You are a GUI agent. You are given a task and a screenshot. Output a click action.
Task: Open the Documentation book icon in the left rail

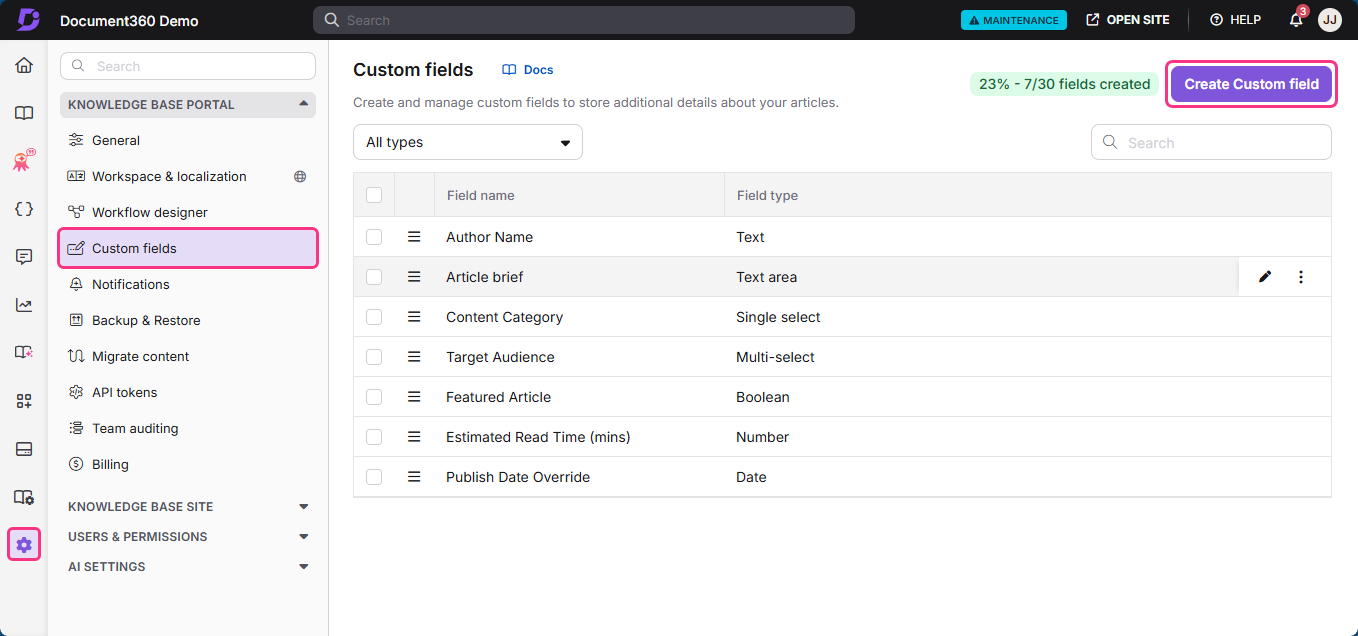pos(24,112)
